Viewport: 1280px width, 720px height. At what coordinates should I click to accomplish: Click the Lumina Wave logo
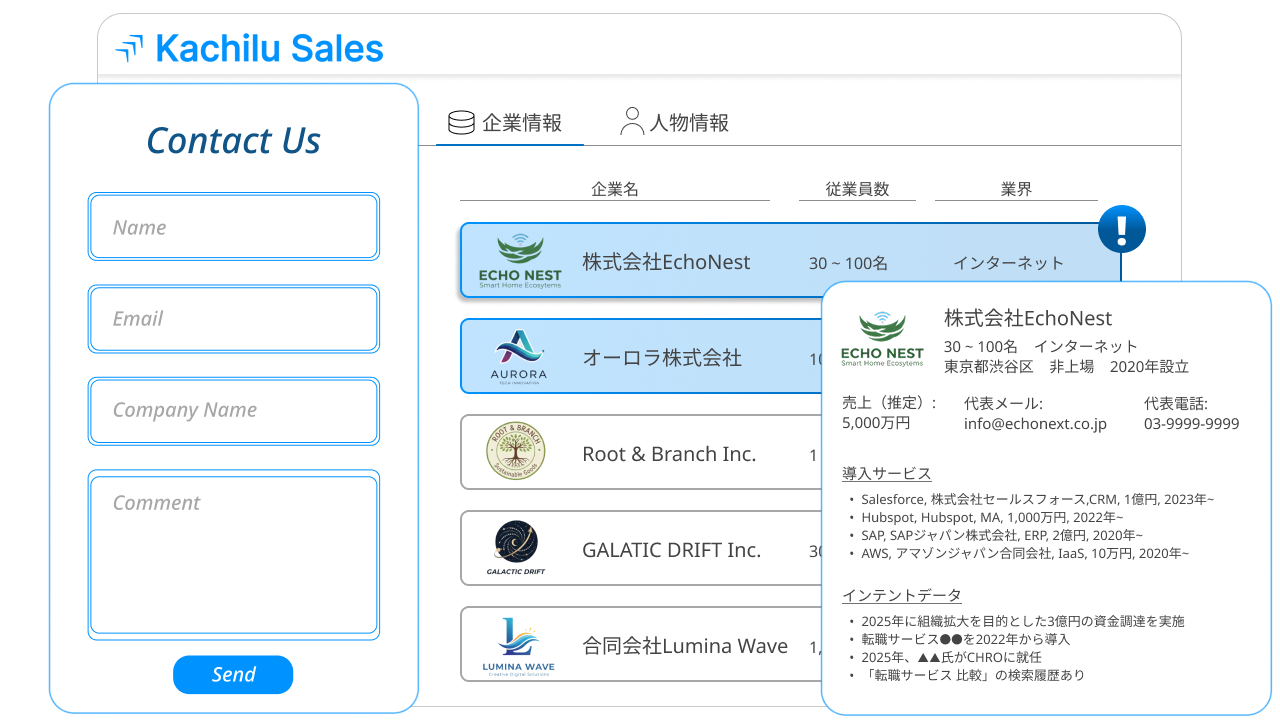(520, 644)
